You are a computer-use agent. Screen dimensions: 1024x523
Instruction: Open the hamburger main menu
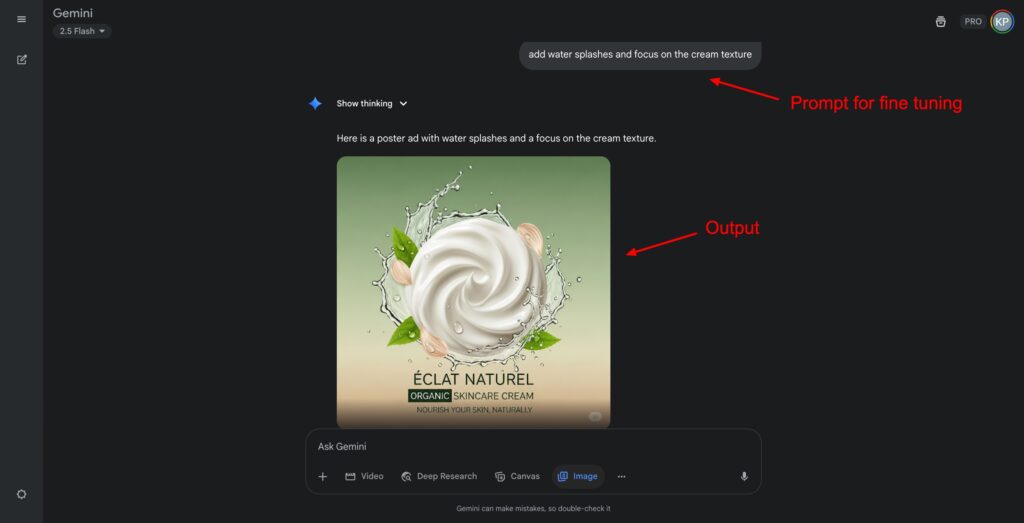(x=22, y=20)
